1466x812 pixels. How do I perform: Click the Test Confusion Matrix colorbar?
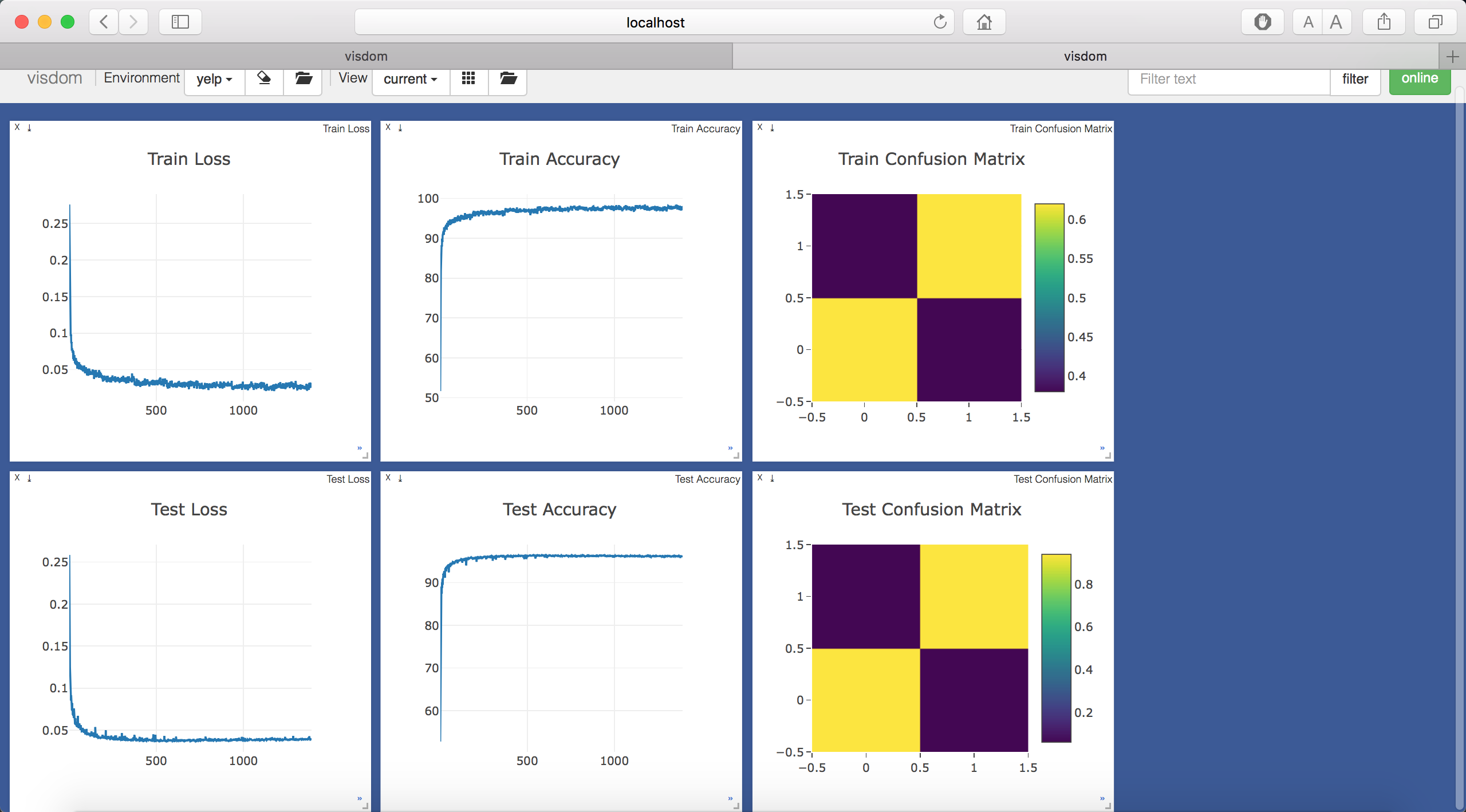point(1056,648)
